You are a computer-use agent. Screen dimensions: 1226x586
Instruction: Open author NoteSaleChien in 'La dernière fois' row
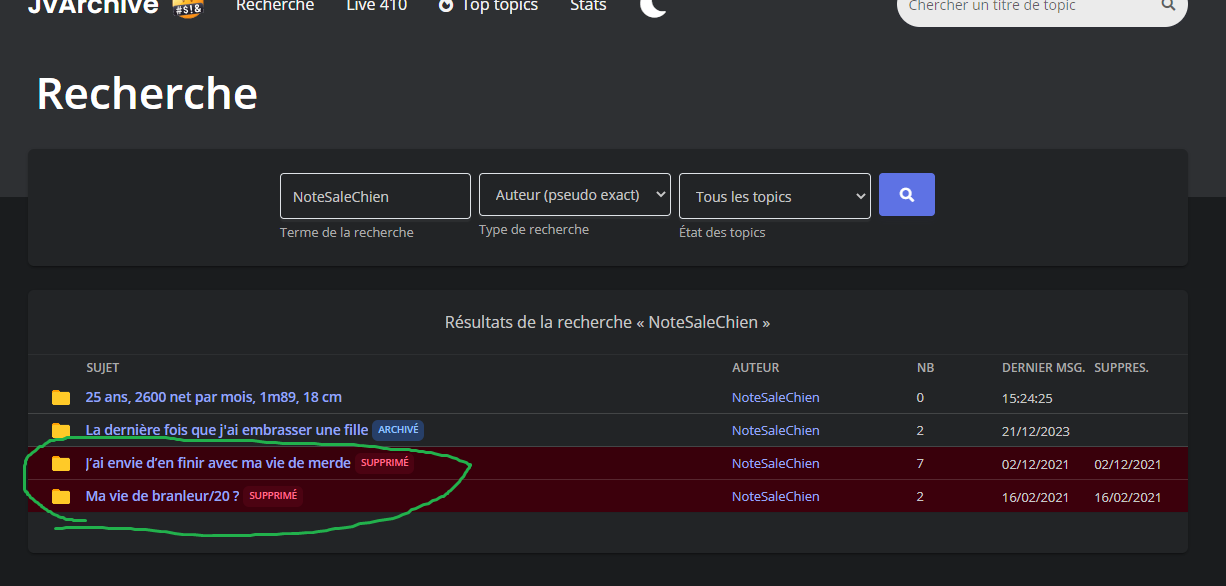pos(775,430)
